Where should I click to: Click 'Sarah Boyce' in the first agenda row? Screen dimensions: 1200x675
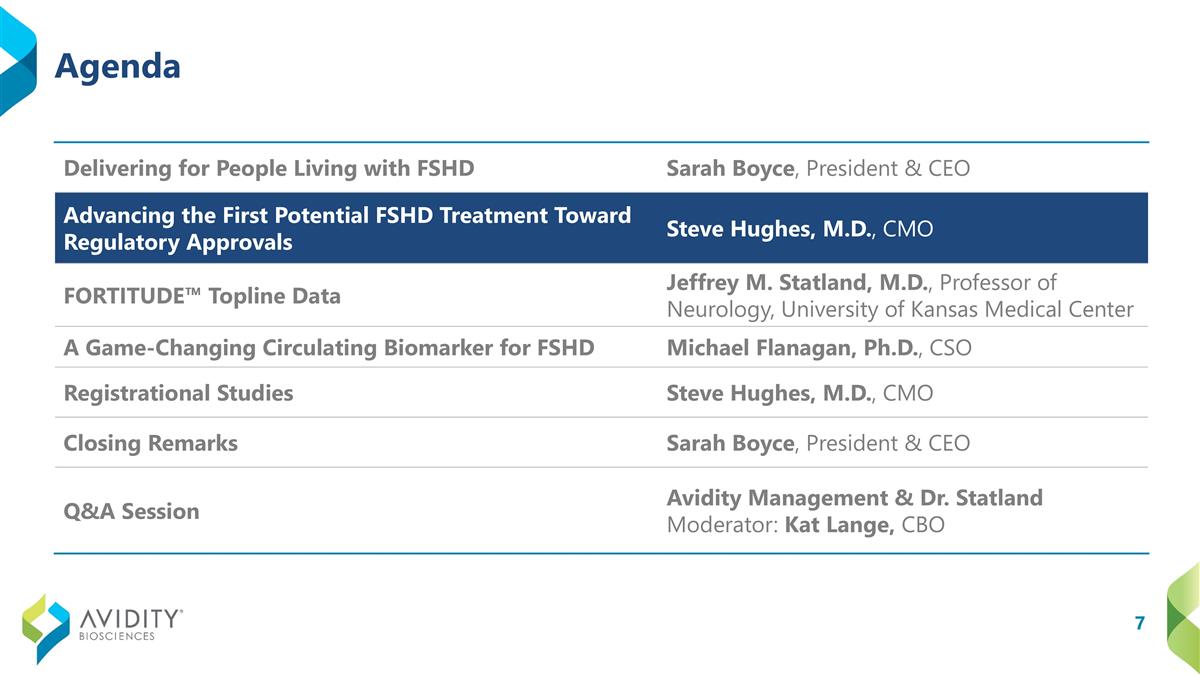pyautogui.click(x=730, y=168)
